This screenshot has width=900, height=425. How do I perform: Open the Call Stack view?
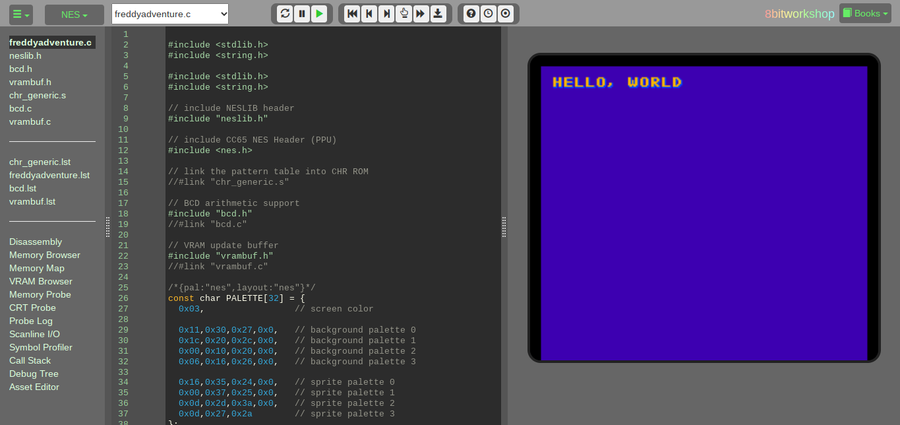click(x=30, y=361)
